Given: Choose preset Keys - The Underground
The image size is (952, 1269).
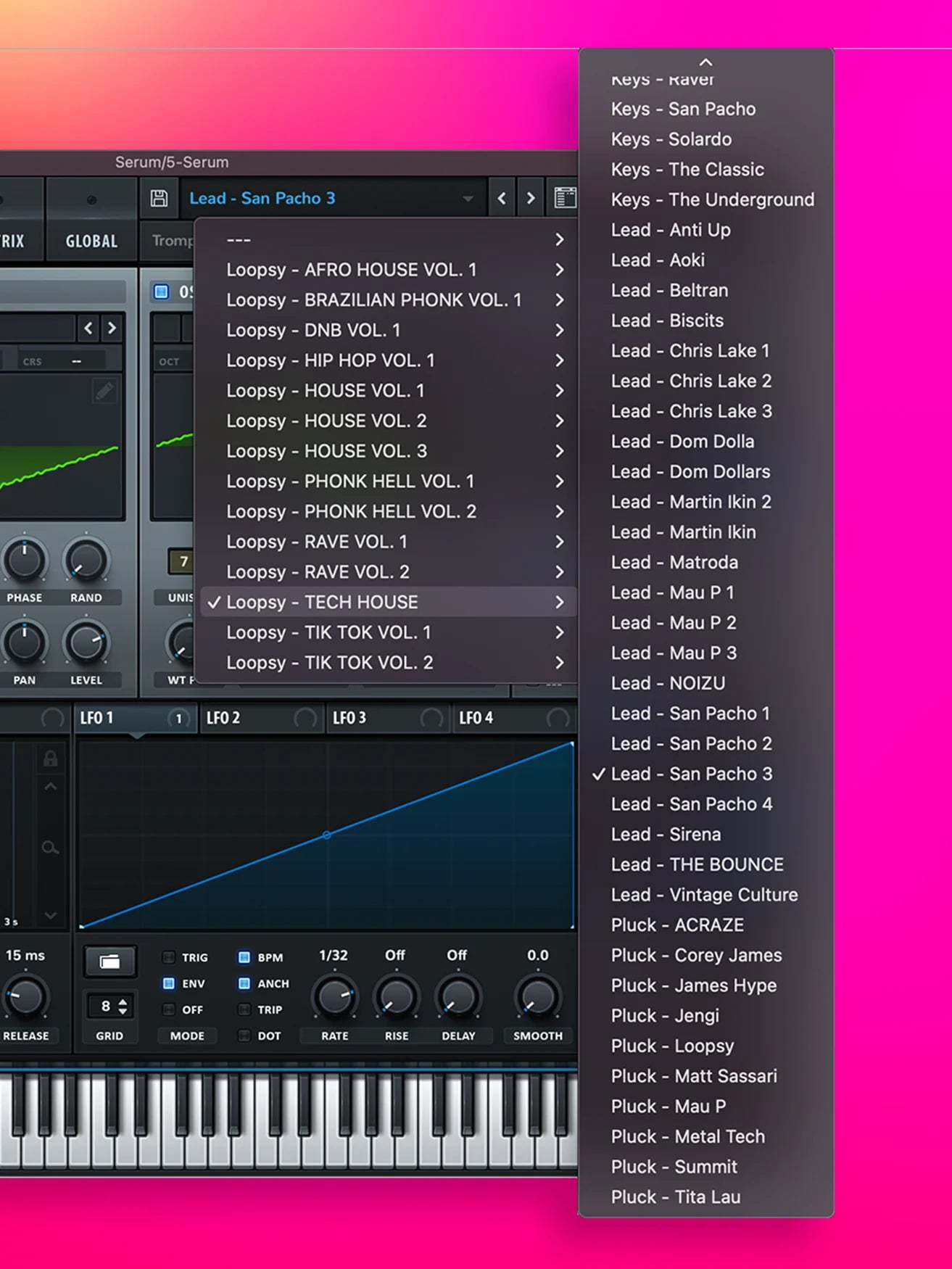Looking at the screenshot, I should point(706,199).
